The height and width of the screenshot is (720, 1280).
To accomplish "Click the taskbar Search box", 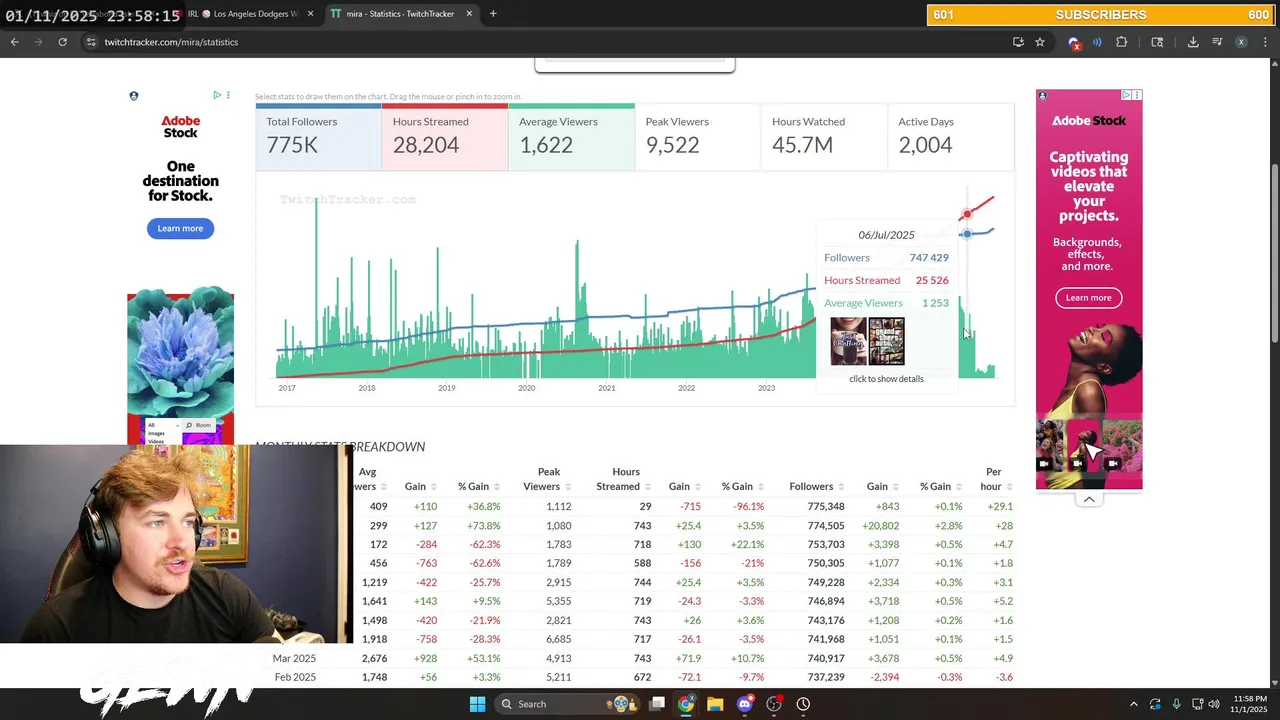I will click(567, 704).
